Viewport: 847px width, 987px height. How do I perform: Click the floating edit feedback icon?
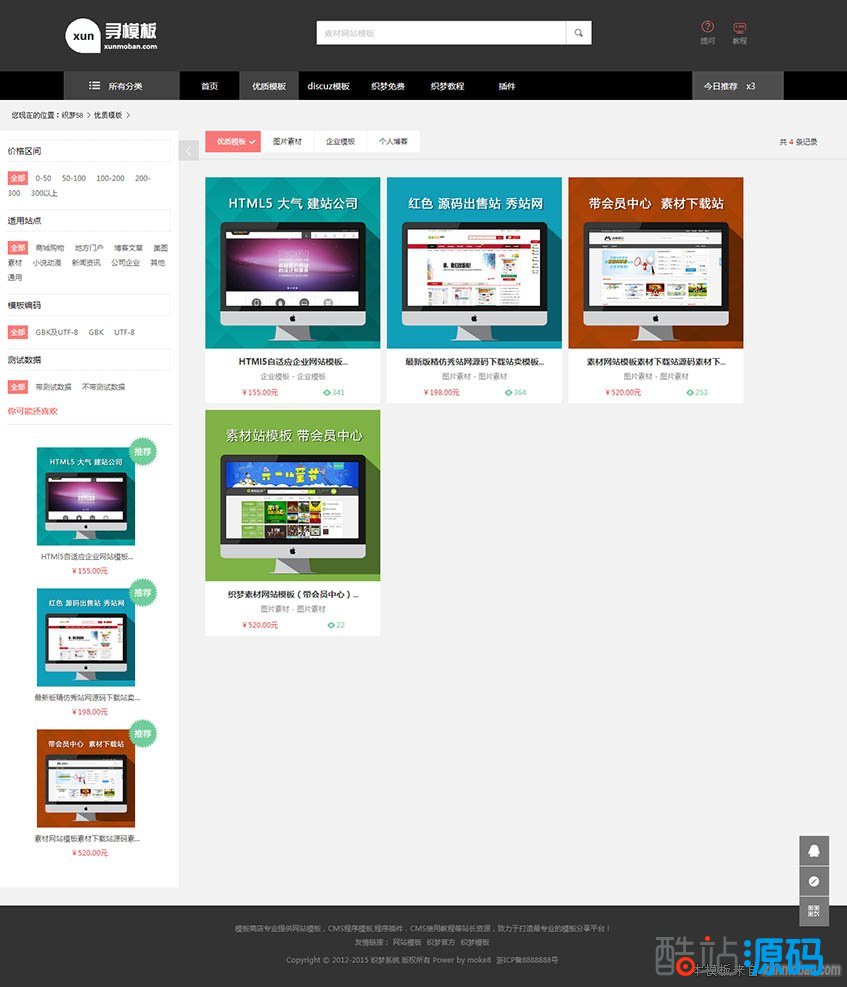813,881
